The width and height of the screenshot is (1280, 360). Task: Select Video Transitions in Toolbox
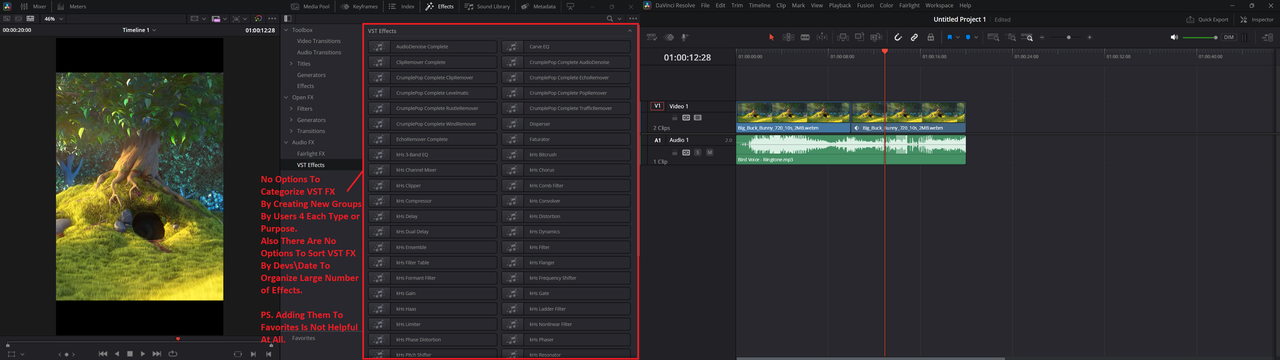(x=319, y=40)
